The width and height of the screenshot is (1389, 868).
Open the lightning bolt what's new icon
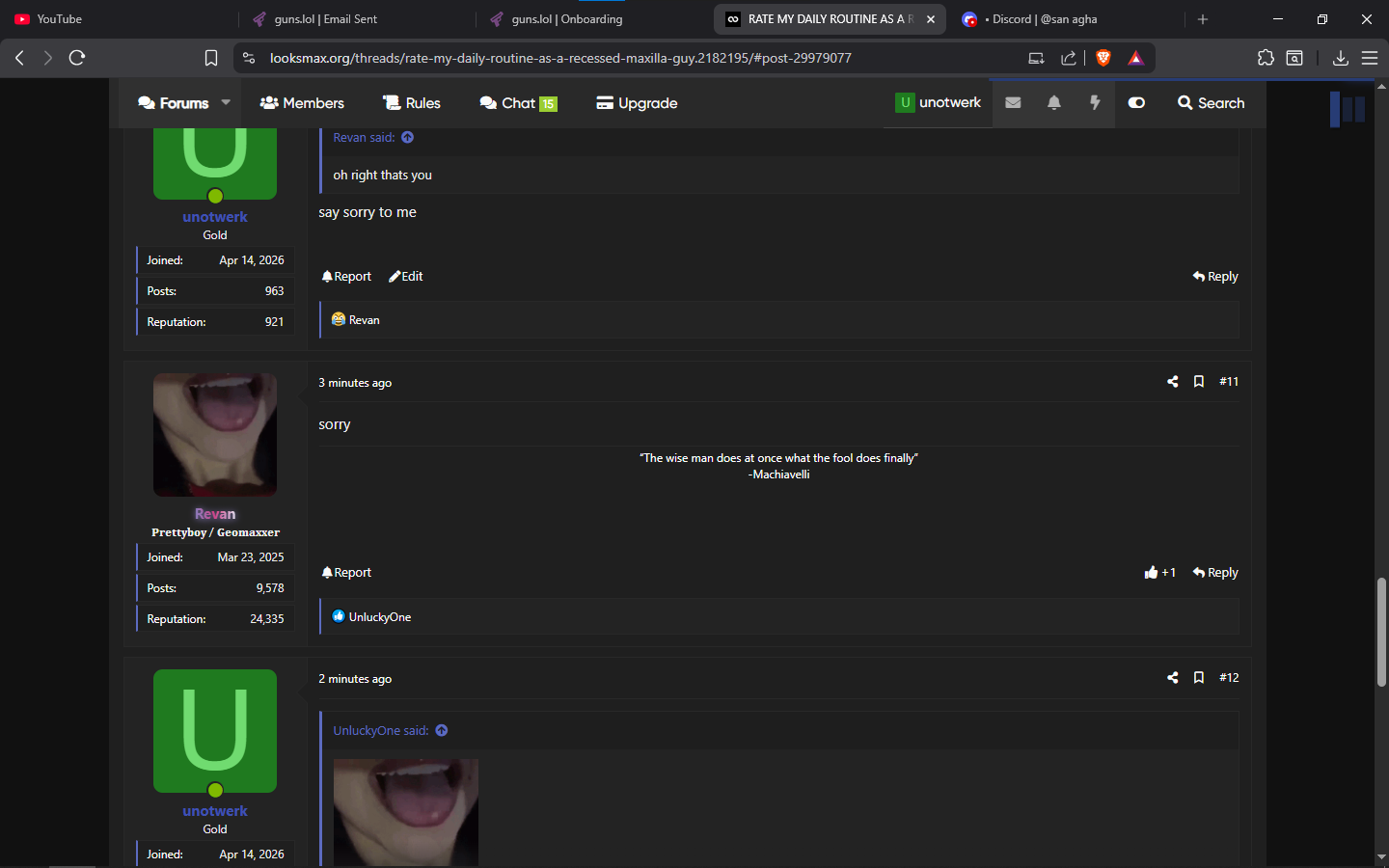pyautogui.click(x=1095, y=102)
